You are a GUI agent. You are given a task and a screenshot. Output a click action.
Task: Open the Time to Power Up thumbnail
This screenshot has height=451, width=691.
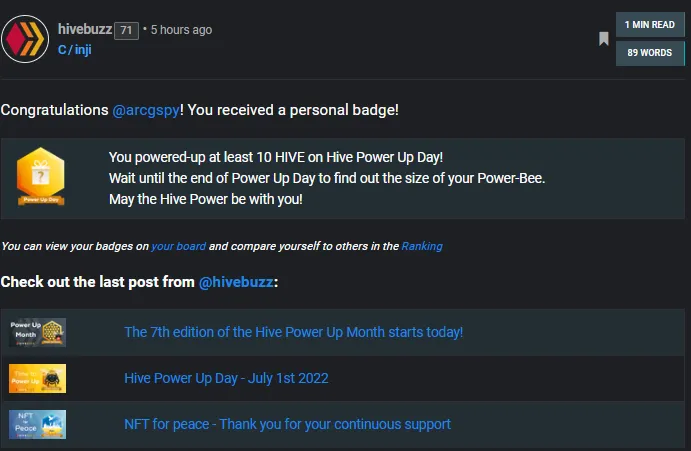[37, 378]
